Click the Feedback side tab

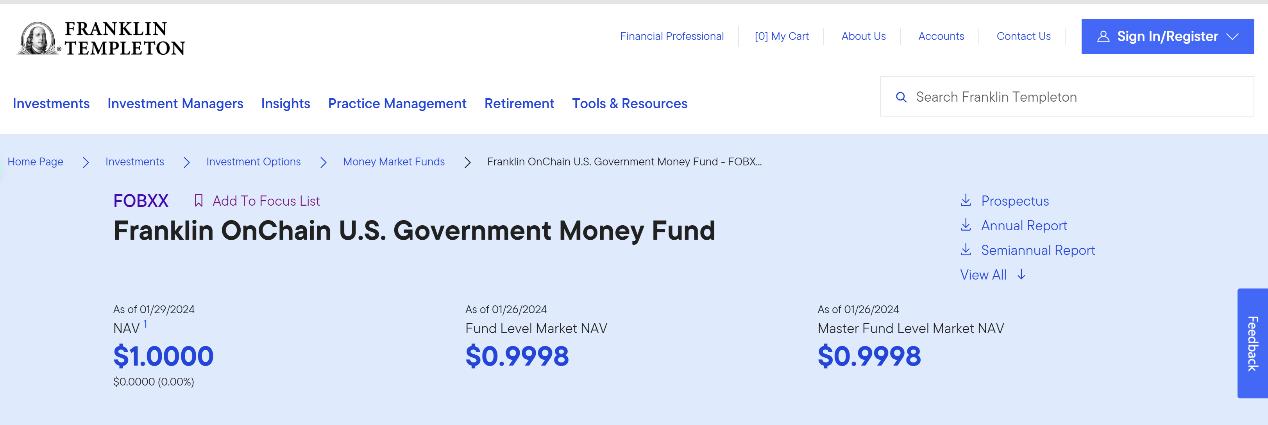point(1252,343)
